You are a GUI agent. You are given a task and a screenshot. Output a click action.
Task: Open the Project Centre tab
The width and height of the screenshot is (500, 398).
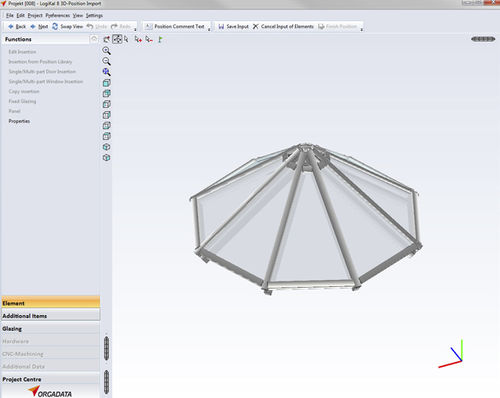(51, 379)
